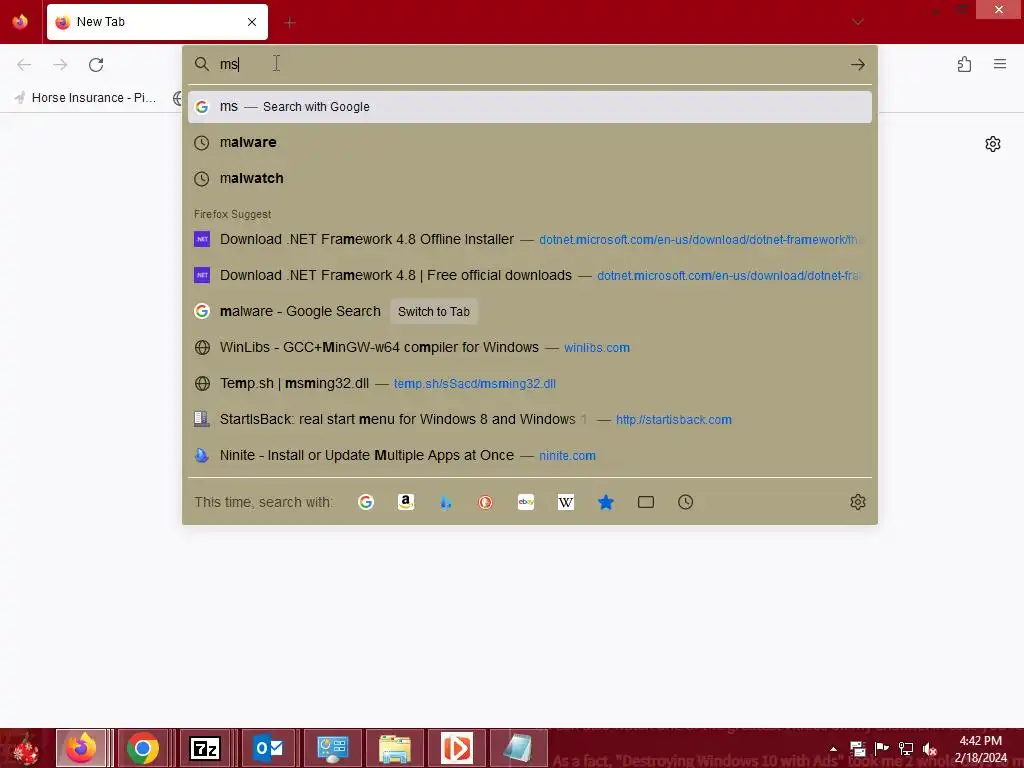
Task: Search in open Tabs icon
Action: coord(646,502)
